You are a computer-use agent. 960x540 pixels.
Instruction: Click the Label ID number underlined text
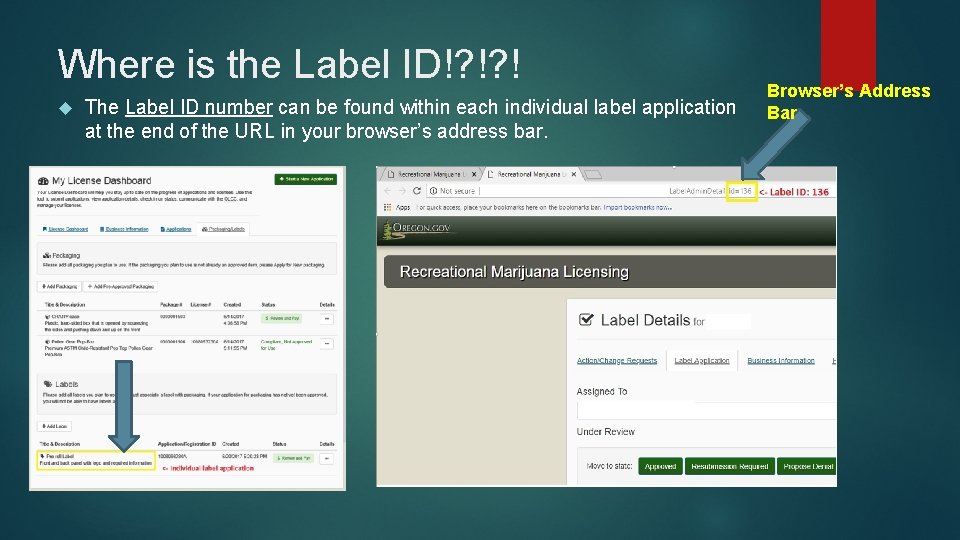click(199, 107)
